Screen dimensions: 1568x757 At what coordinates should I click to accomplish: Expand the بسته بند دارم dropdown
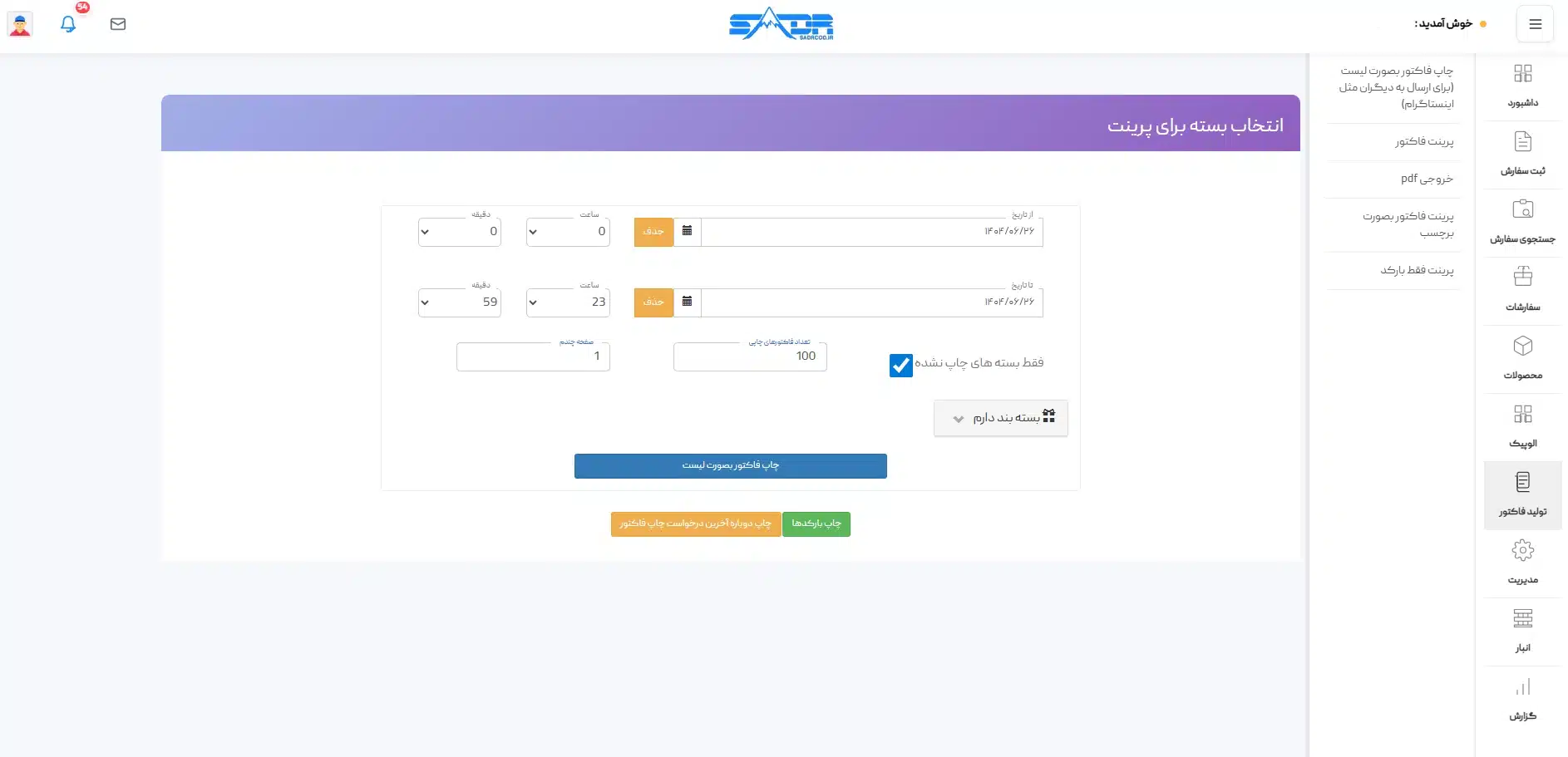tap(1000, 418)
